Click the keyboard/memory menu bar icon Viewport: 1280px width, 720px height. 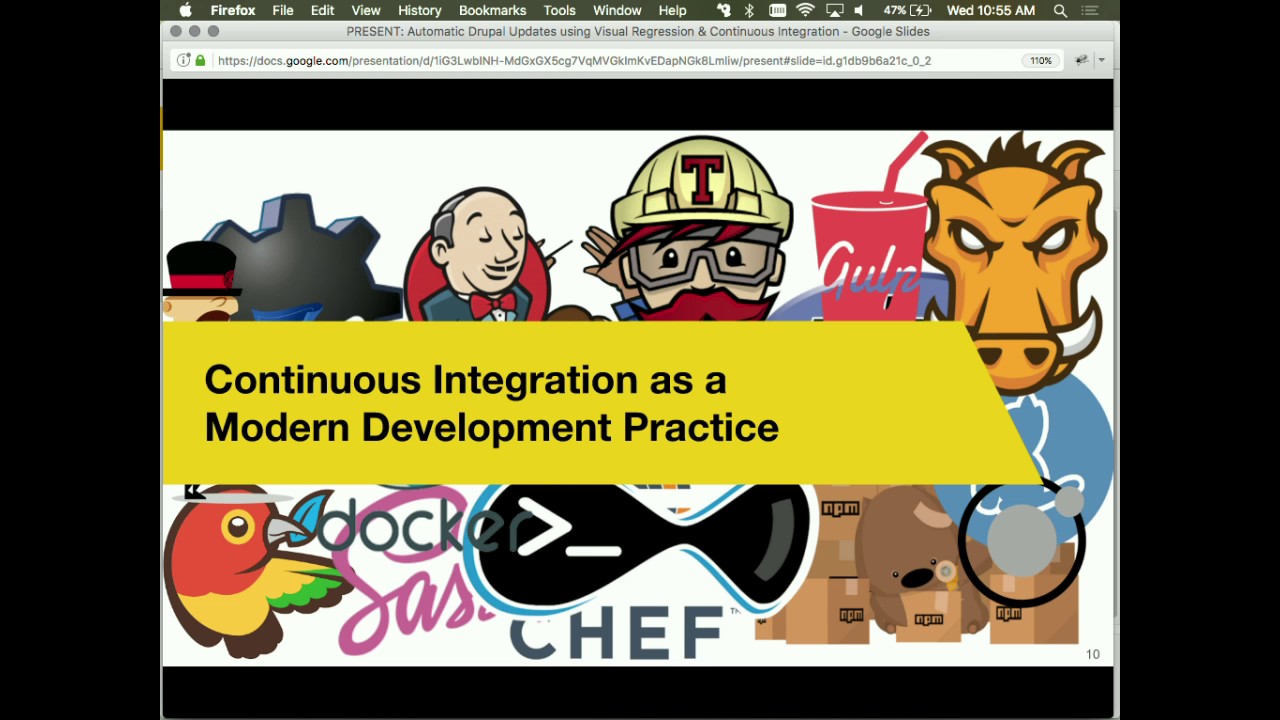tap(777, 10)
